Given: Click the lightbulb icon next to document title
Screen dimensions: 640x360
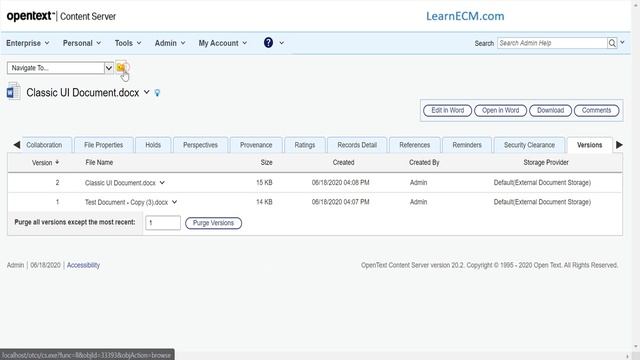Looking at the screenshot, I should (x=157, y=93).
